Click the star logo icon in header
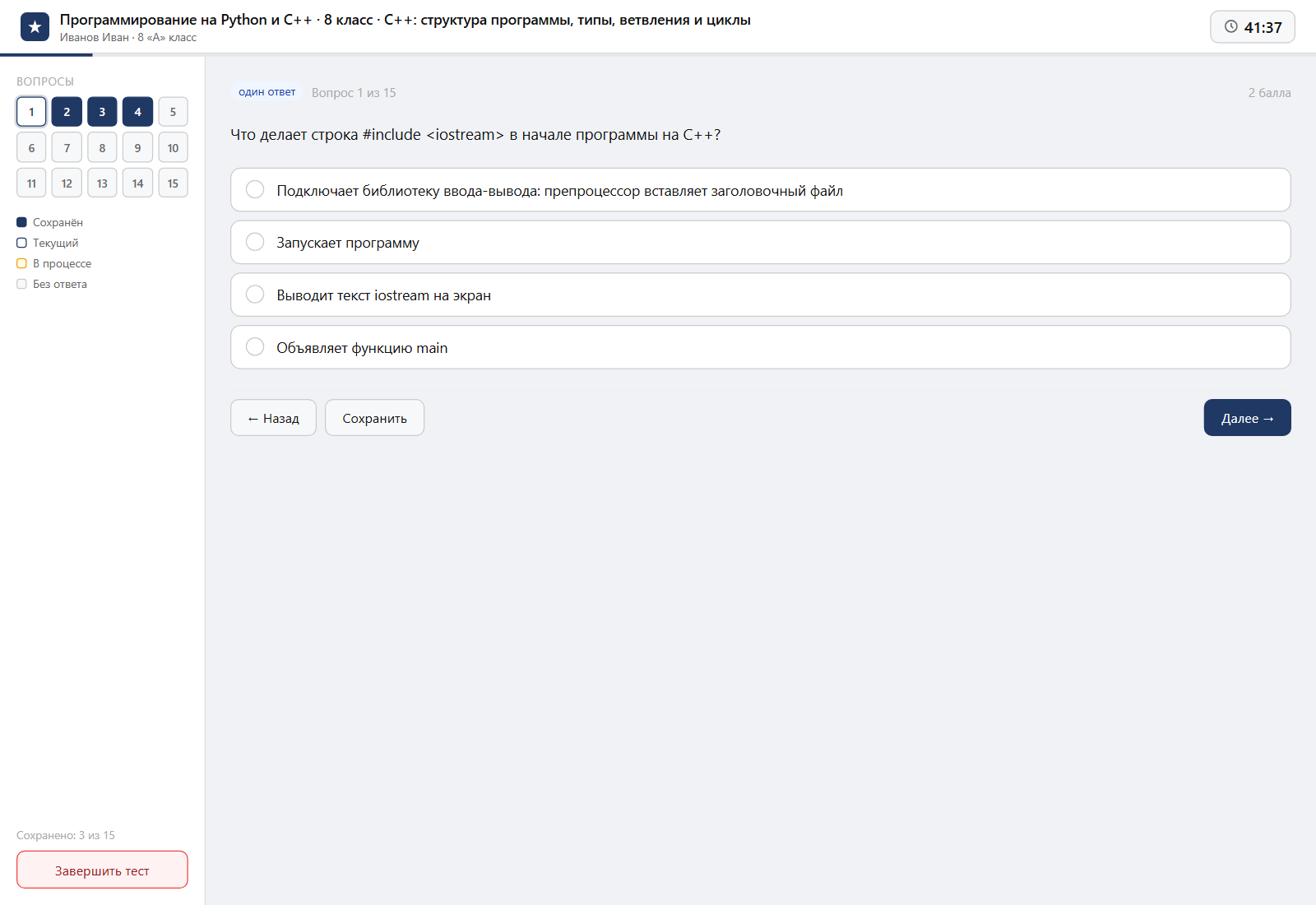The image size is (1316, 905). coord(35,27)
